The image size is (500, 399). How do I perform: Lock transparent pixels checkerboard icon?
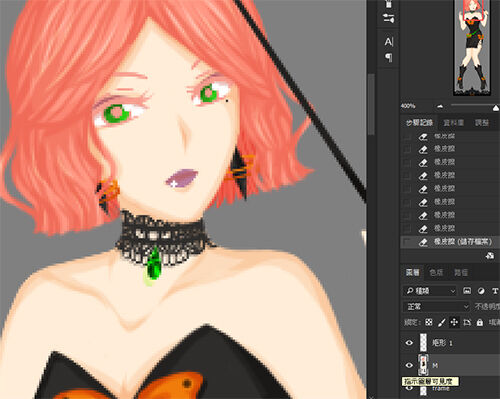click(x=429, y=322)
